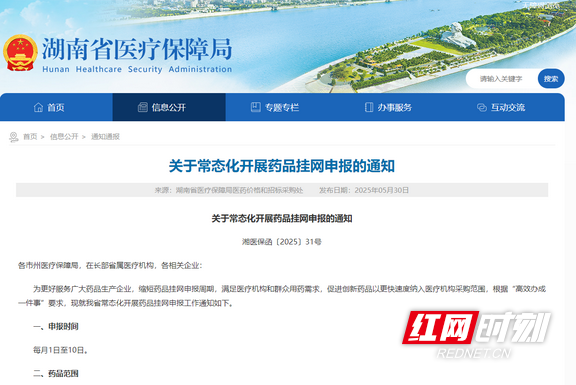Viewport: 576px width, 385px height.
Task: Click the 湖南省医疗保障局 site title
Action: coord(137,49)
